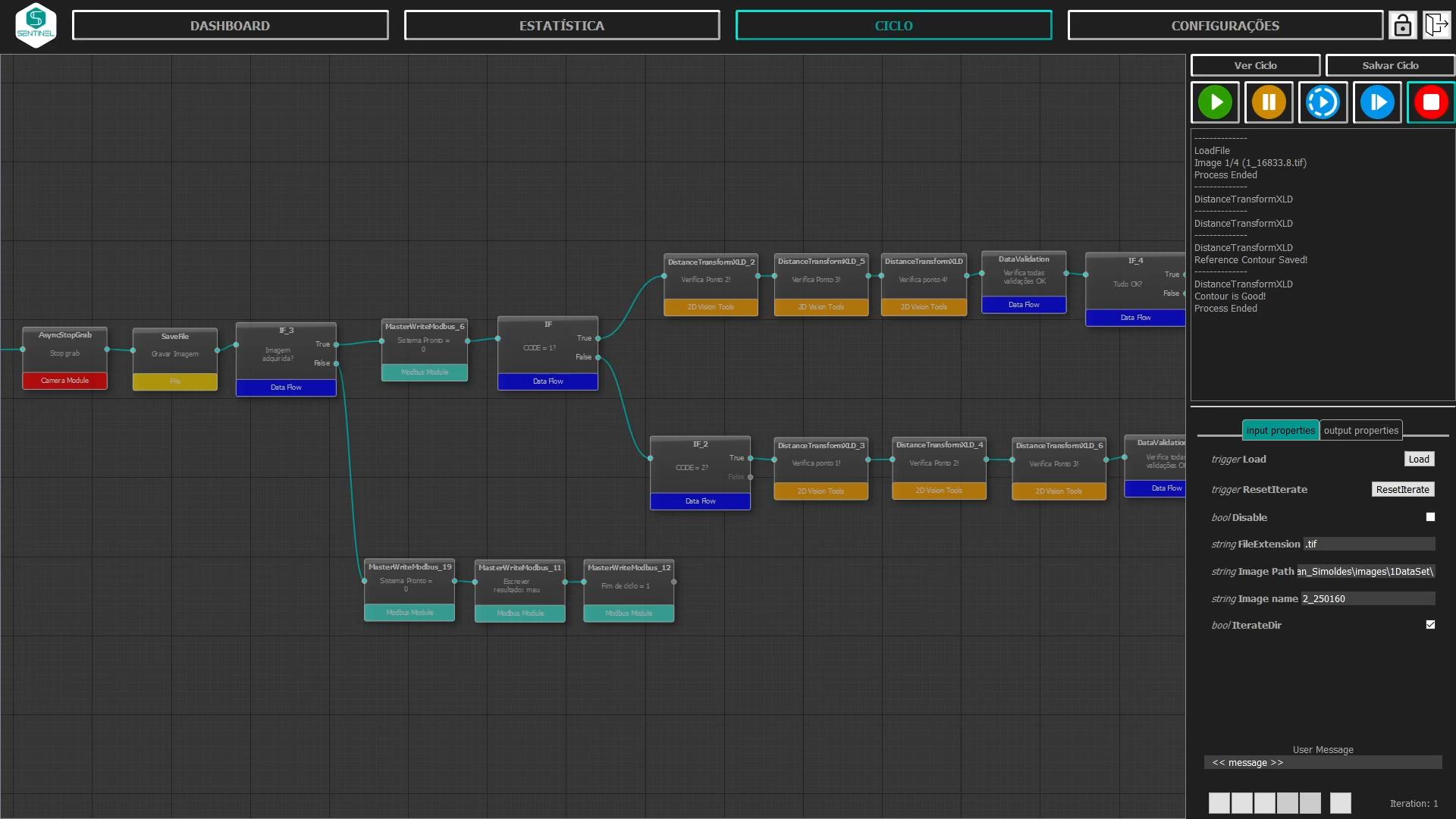
Task: Switch to output properties tab
Action: (1360, 431)
